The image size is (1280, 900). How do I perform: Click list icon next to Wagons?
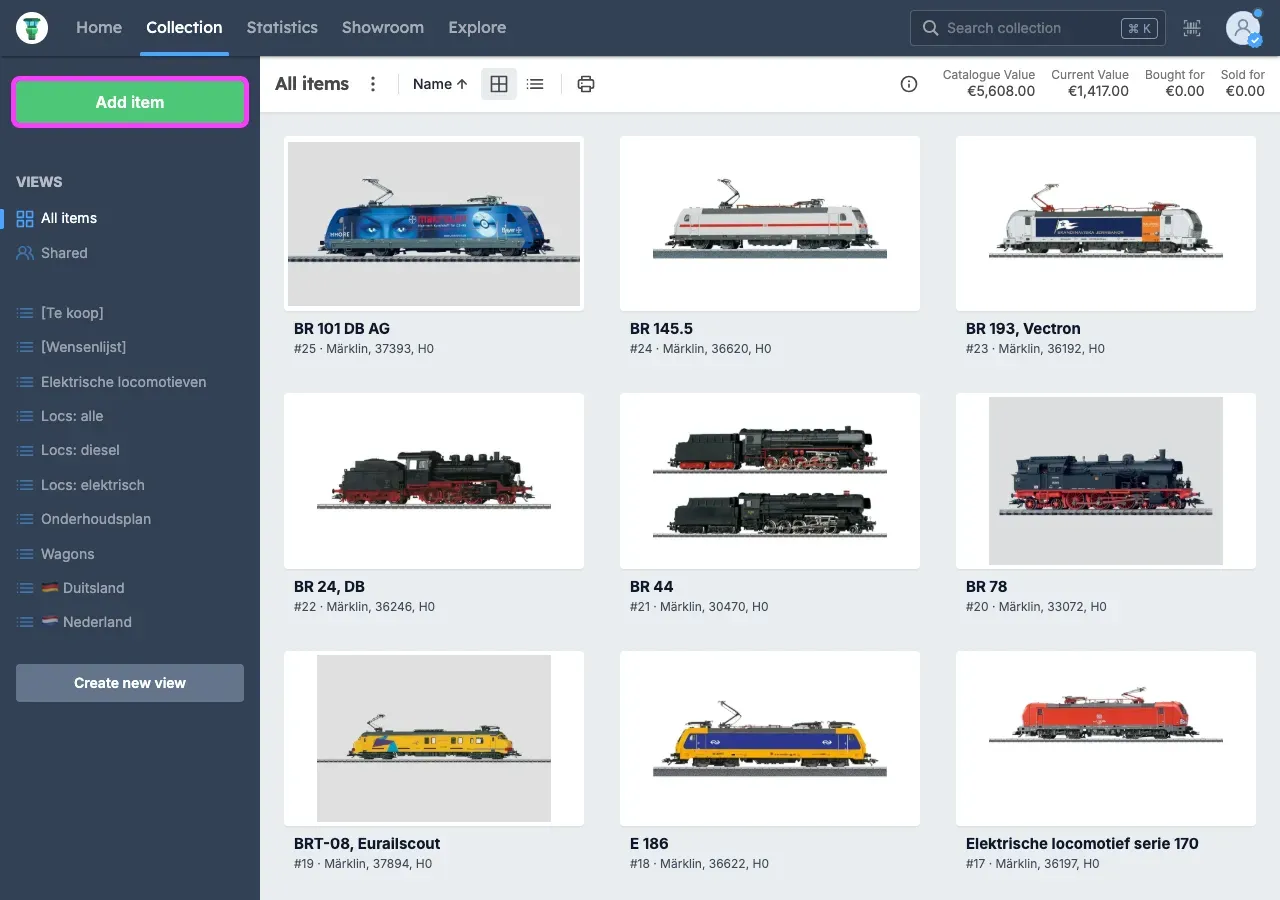coord(25,554)
